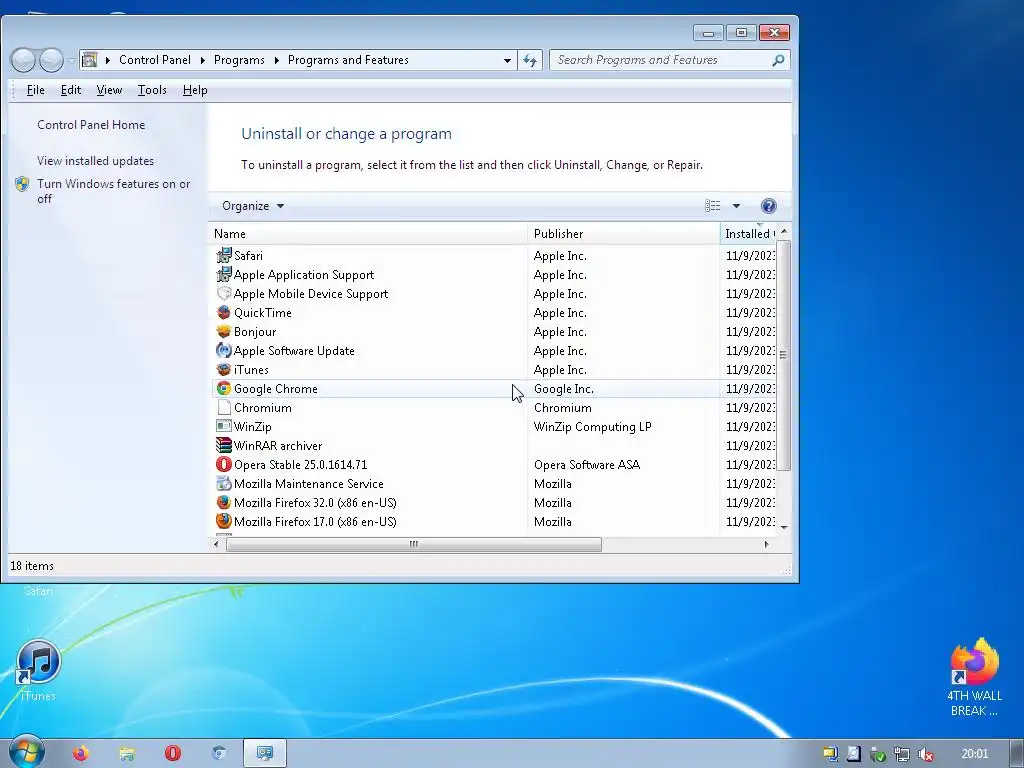Click the Apple Mobile Device Support icon
Image resolution: width=1024 pixels, height=768 pixels.
[224, 293]
